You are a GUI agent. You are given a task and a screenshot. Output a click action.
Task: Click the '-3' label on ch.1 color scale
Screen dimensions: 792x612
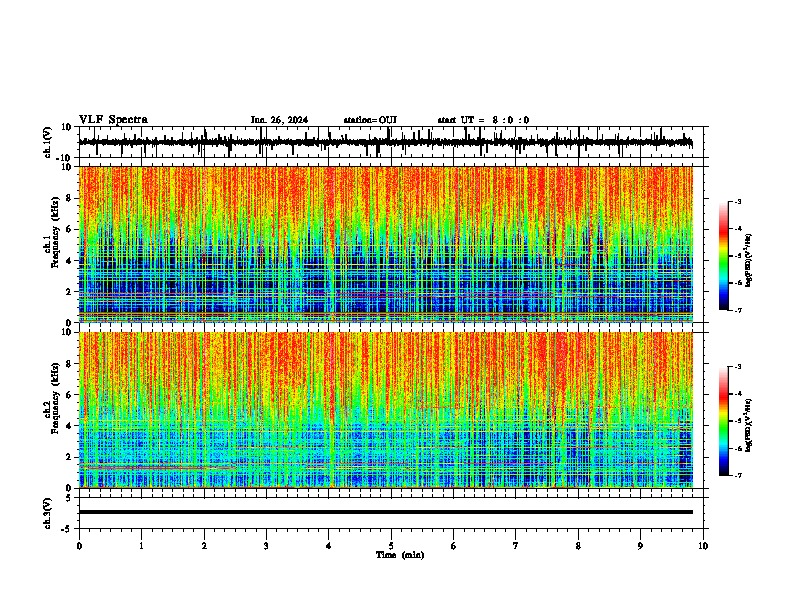pos(737,201)
